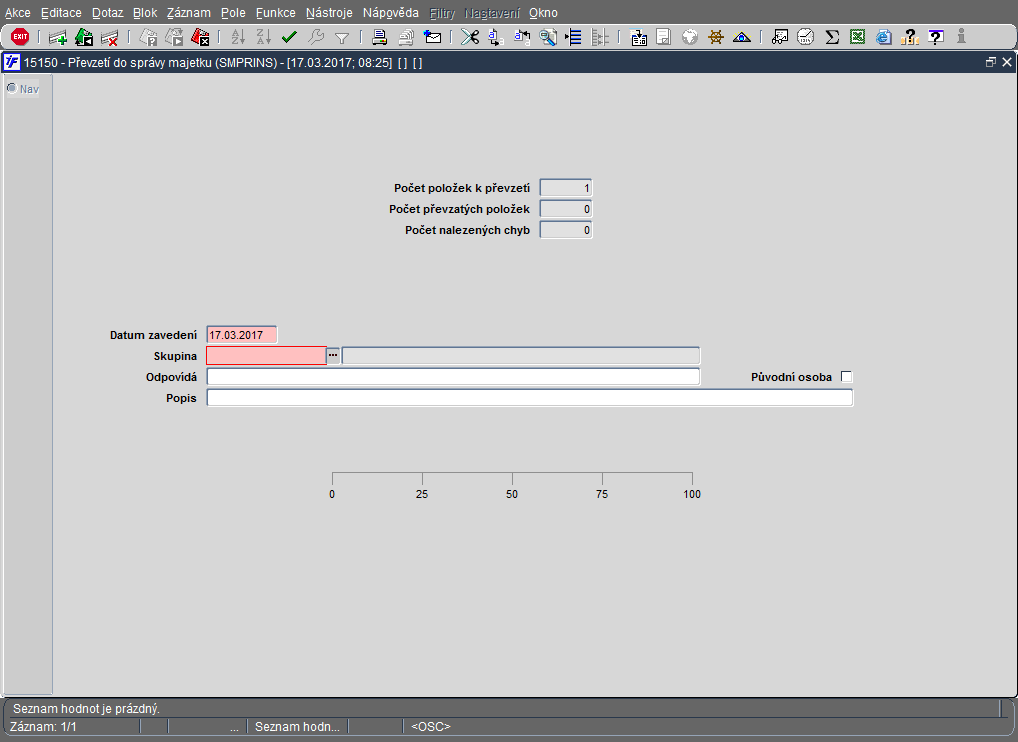Click the Odpovídá input field
1018x742 pixels.
coord(453,377)
